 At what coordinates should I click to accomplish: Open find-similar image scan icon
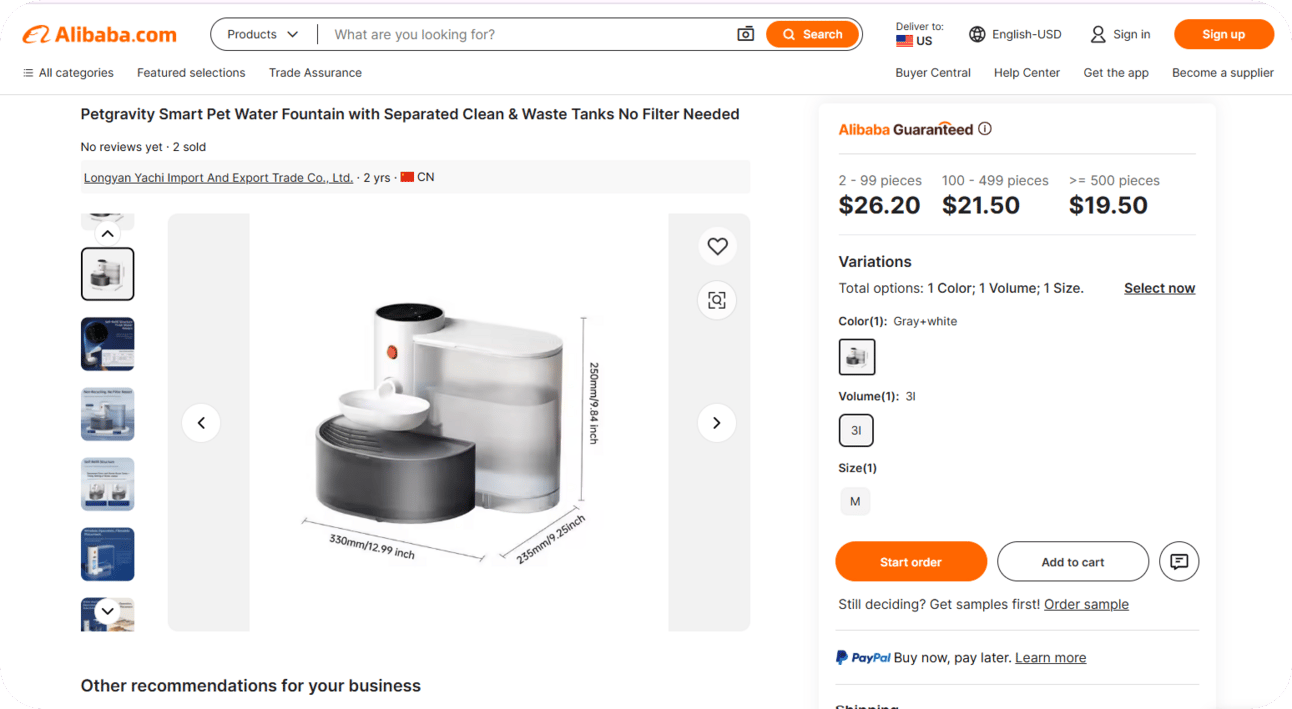717,300
